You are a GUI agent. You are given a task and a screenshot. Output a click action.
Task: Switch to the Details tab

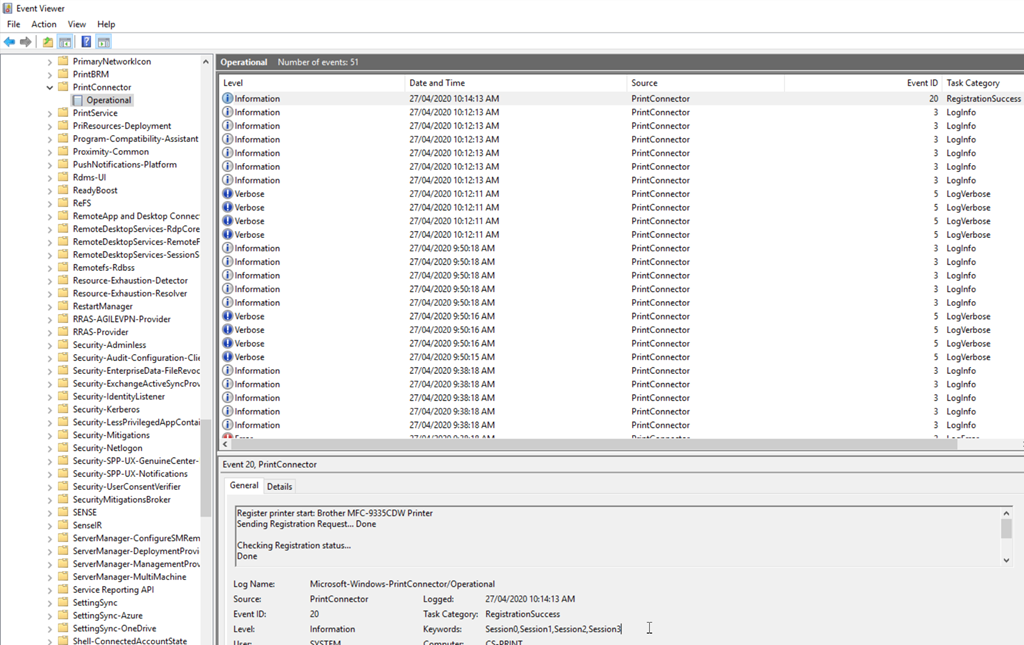[280, 486]
